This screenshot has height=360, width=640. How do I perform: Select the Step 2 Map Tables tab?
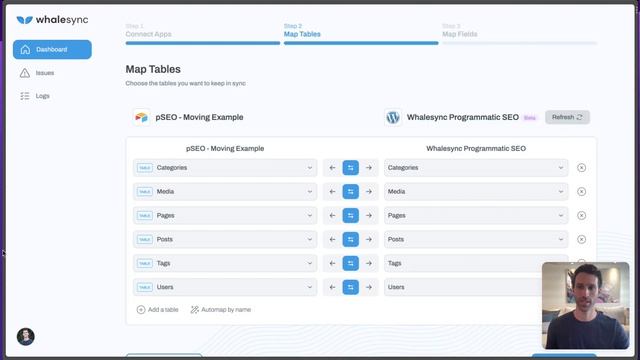[361, 33]
